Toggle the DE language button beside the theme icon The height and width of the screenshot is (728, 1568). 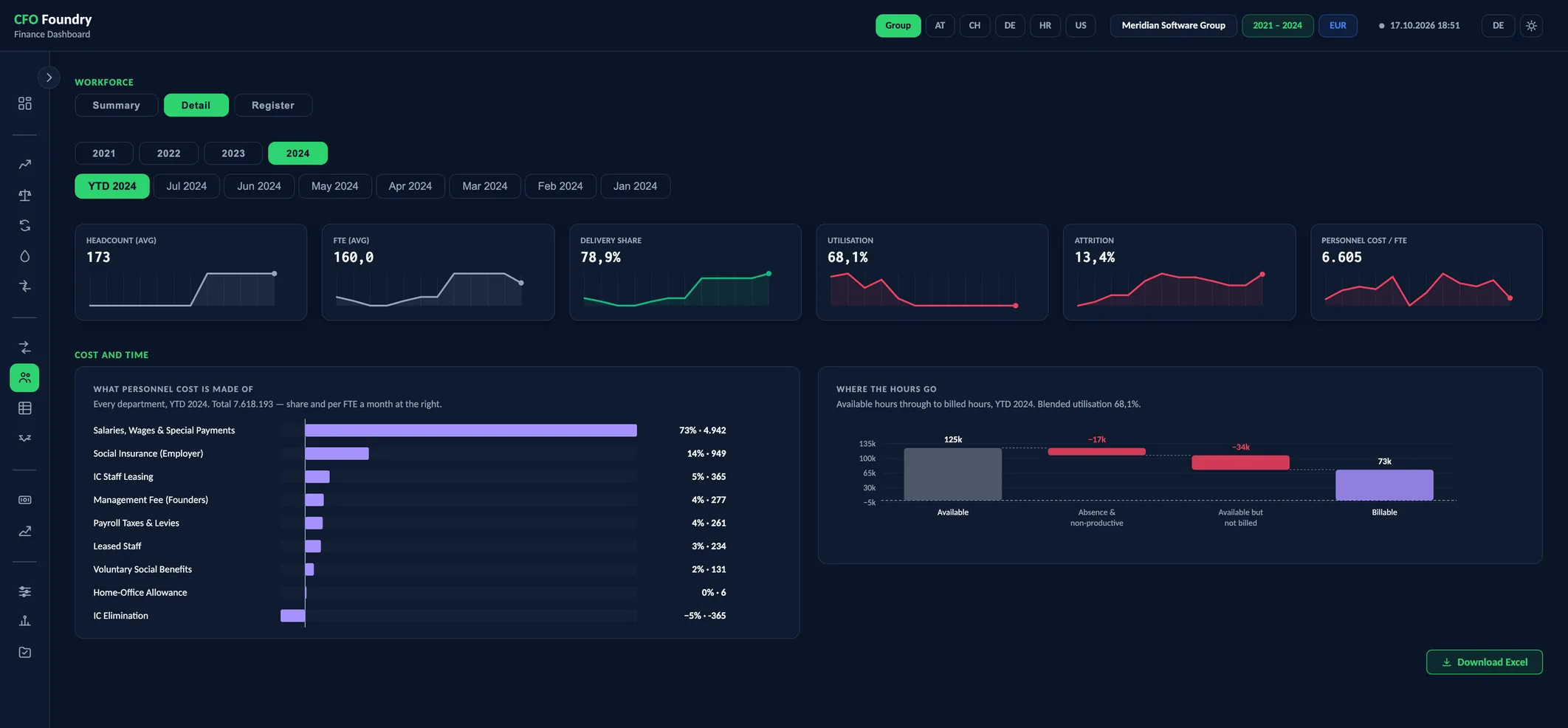coord(1498,25)
